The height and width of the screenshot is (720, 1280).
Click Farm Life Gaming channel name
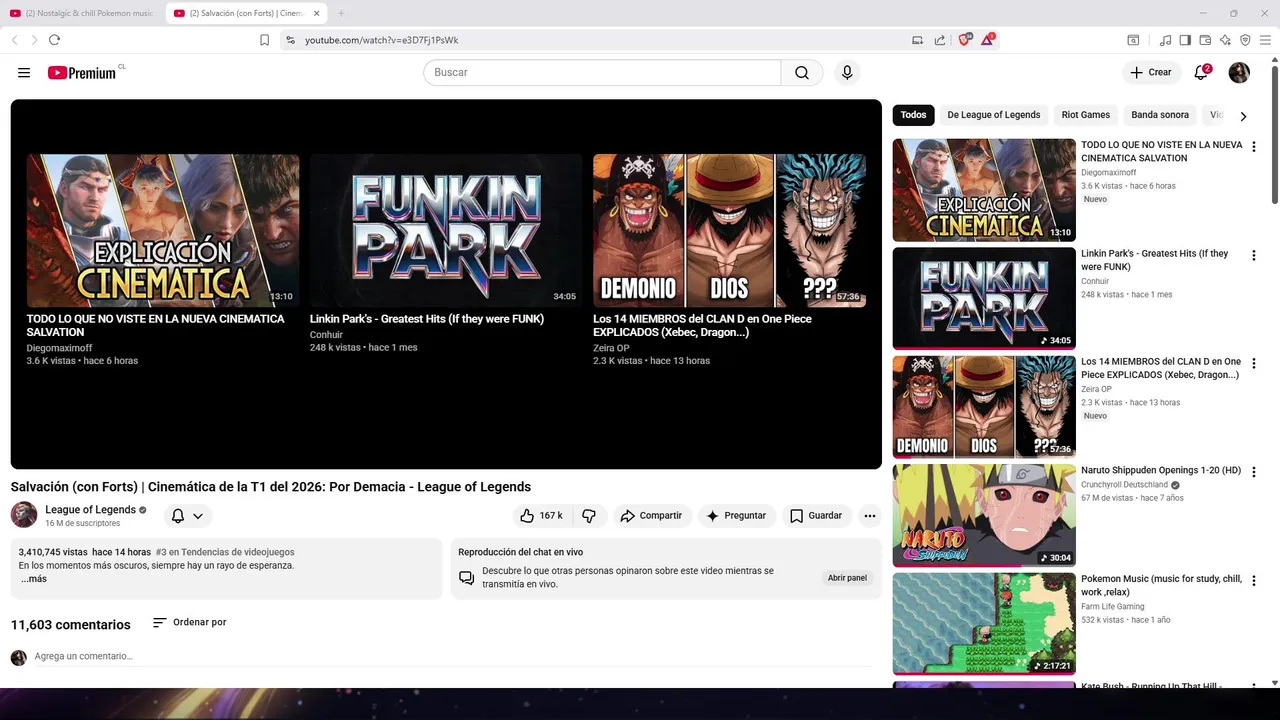point(1113,607)
